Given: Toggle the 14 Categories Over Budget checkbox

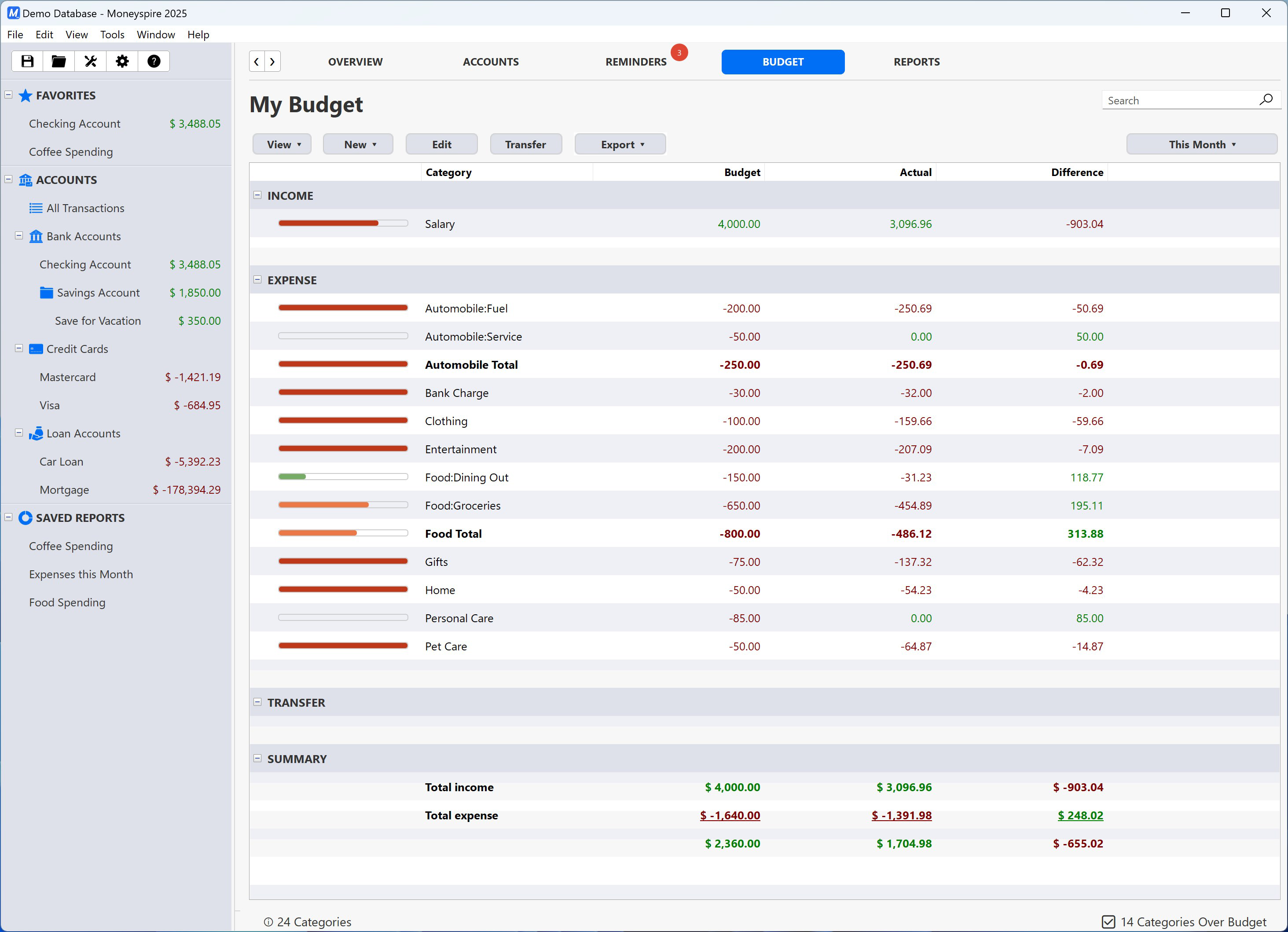Looking at the screenshot, I should (x=1108, y=921).
